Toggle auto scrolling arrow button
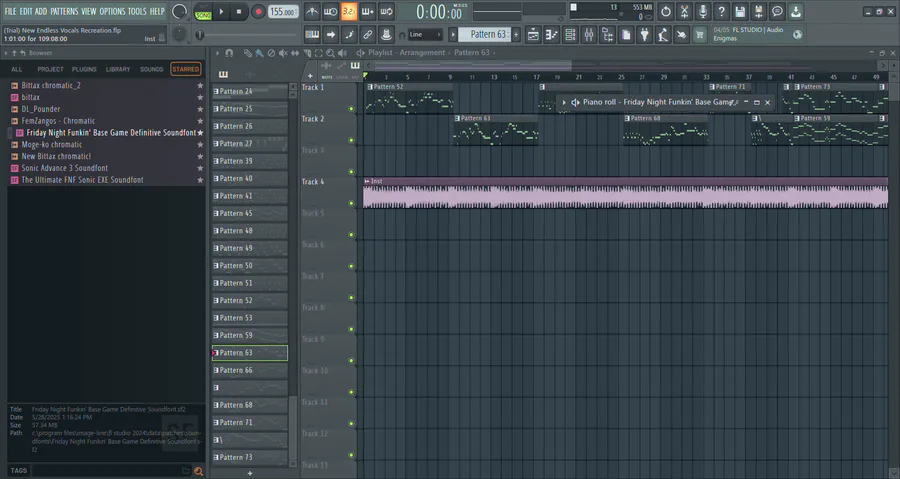This screenshot has width=900, height=479. coord(331,35)
